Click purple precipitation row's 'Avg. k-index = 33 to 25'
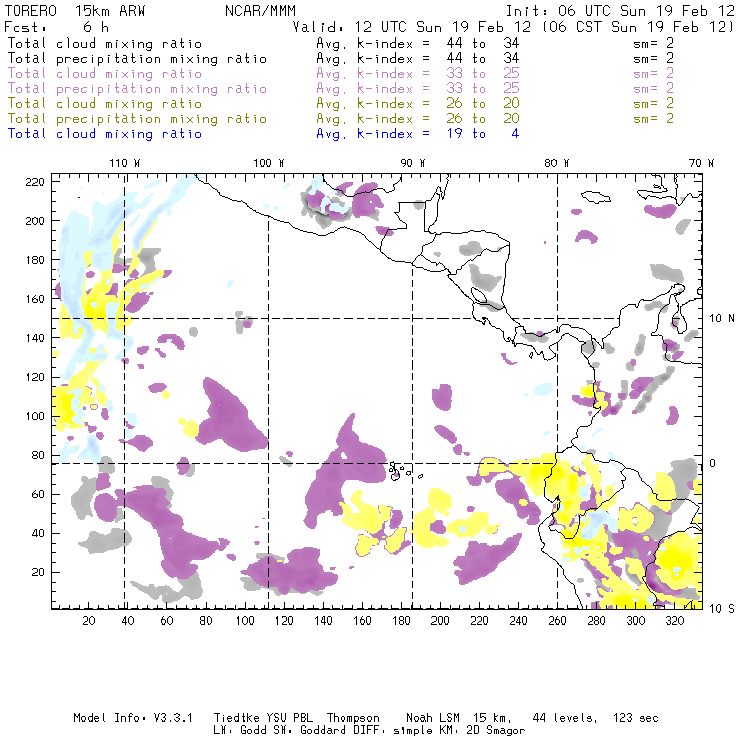This screenshot has height=740, width=740. pyautogui.click(x=418, y=89)
